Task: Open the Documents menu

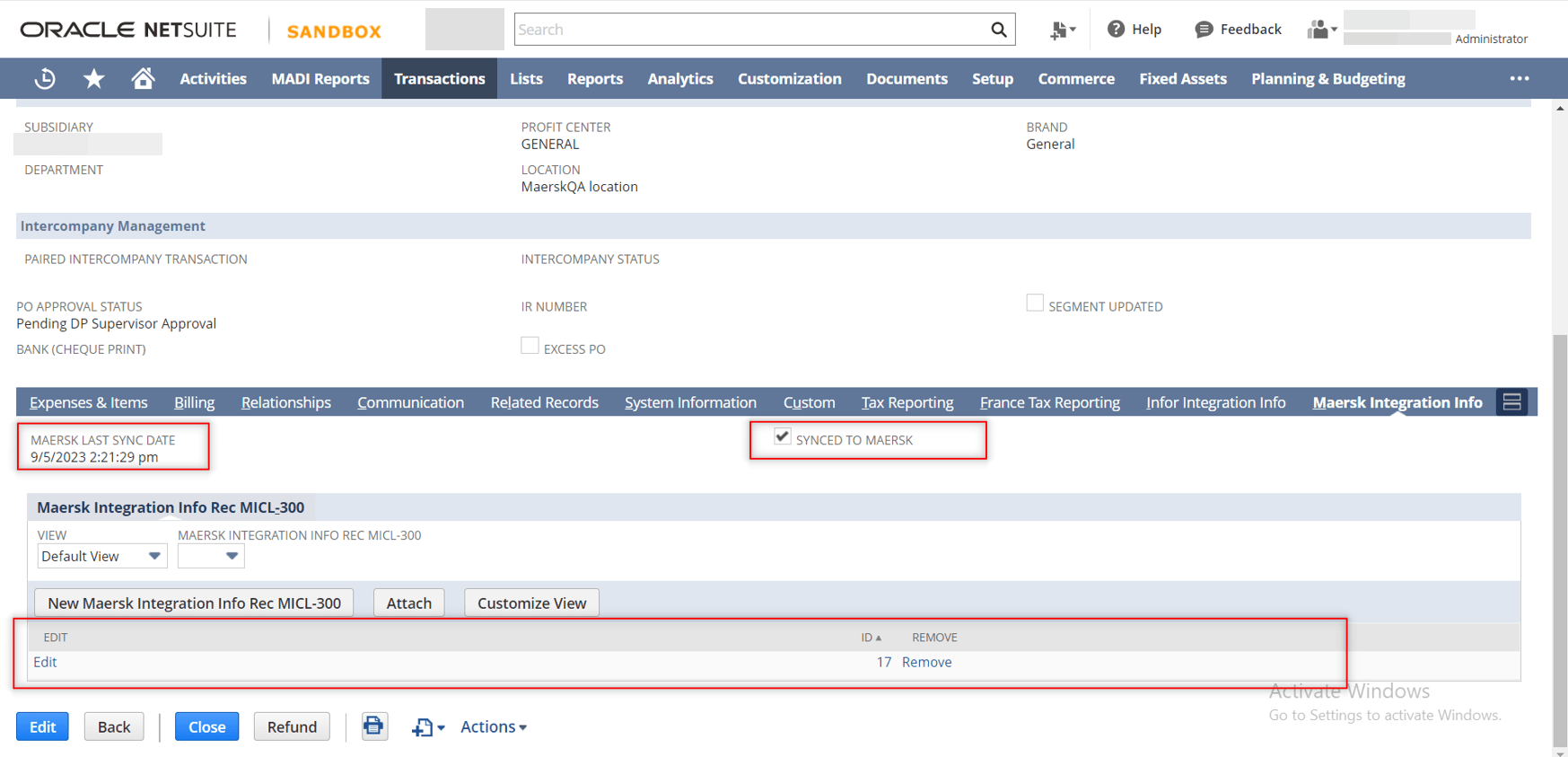Action: (x=907, y=79)
